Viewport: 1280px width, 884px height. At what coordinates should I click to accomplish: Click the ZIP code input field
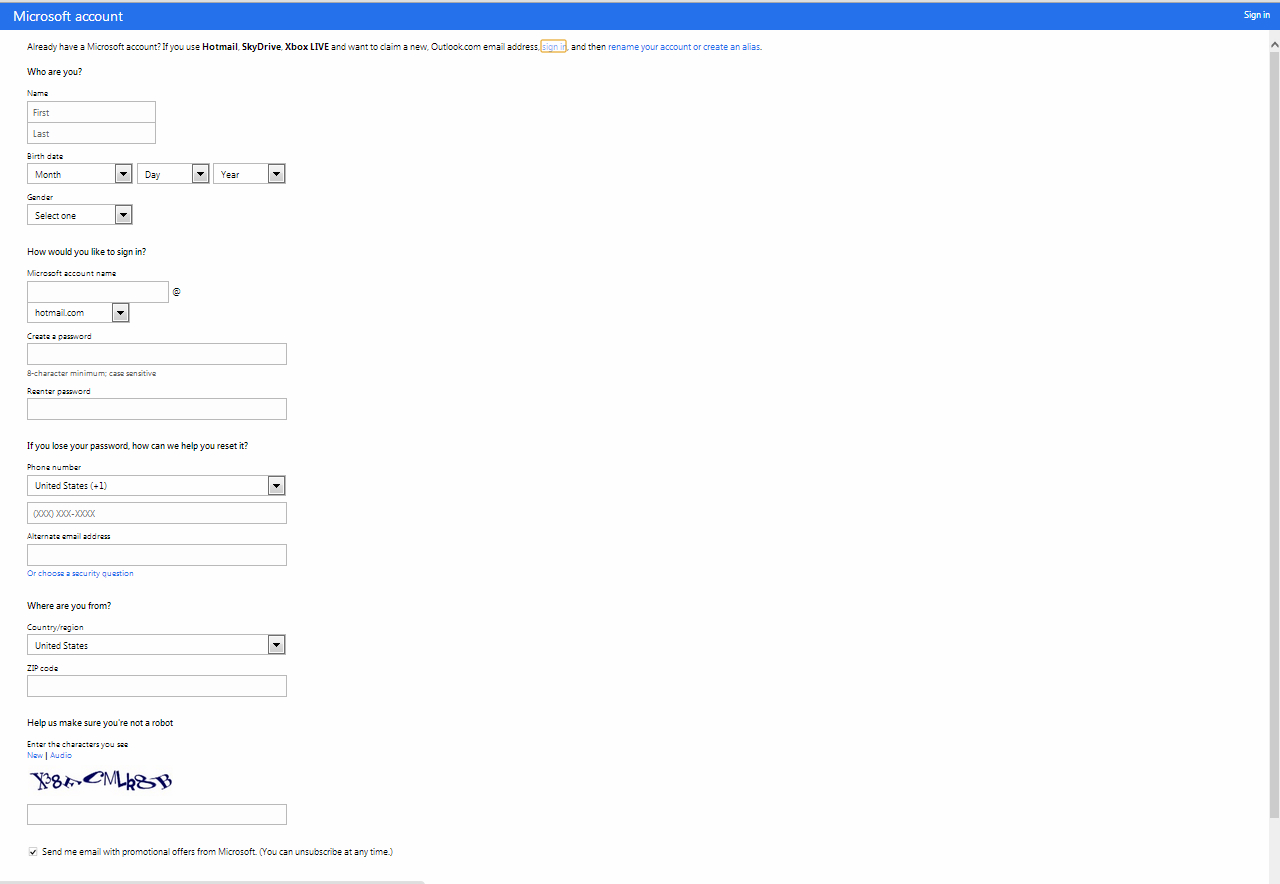[x=157, y=686]
